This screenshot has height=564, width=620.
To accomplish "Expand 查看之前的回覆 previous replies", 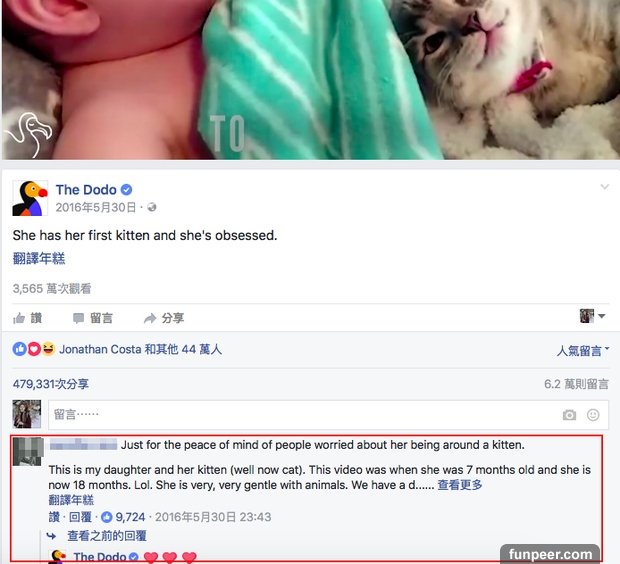I will 107,536.
